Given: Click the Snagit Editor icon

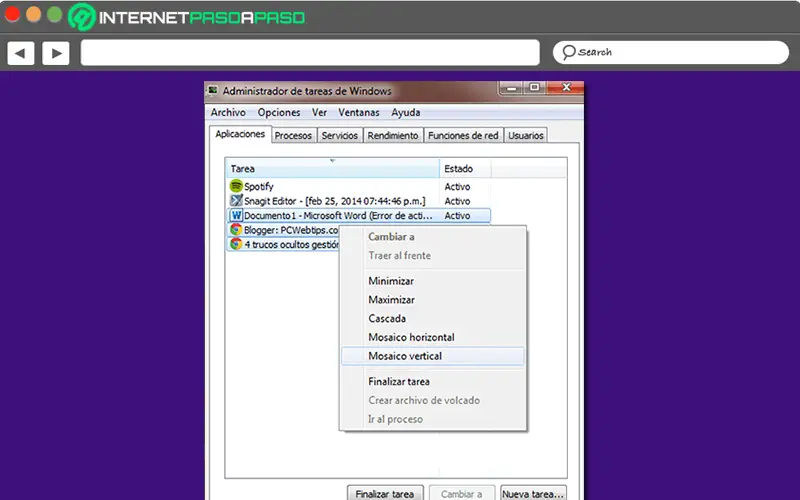Looking at the screenshot, I should point(236,201).
